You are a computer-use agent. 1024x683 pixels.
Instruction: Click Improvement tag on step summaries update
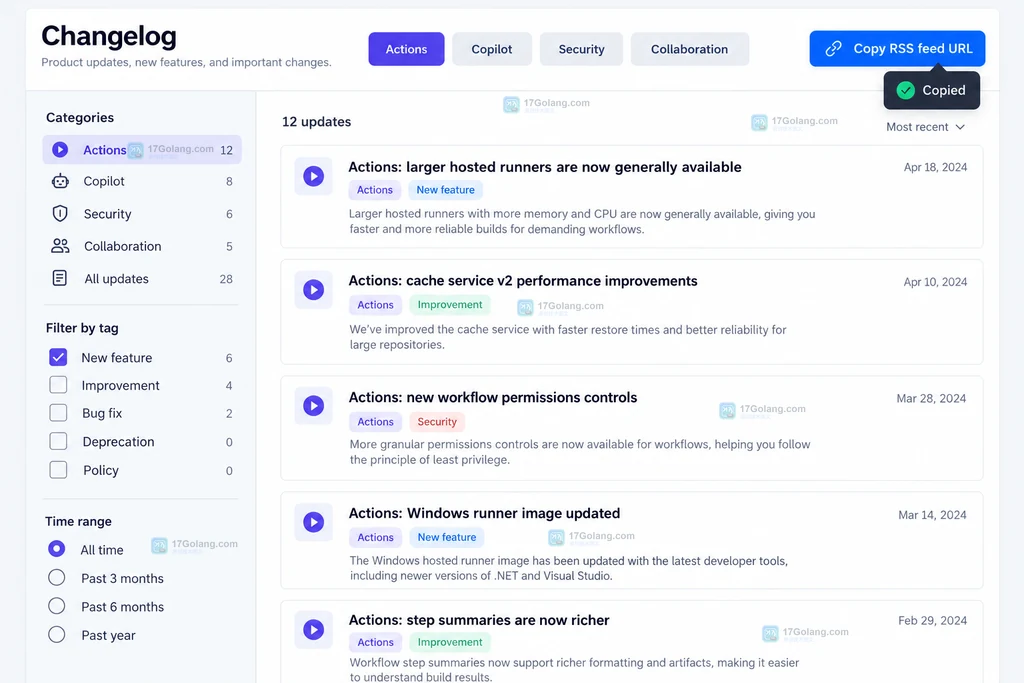point(450,643)
